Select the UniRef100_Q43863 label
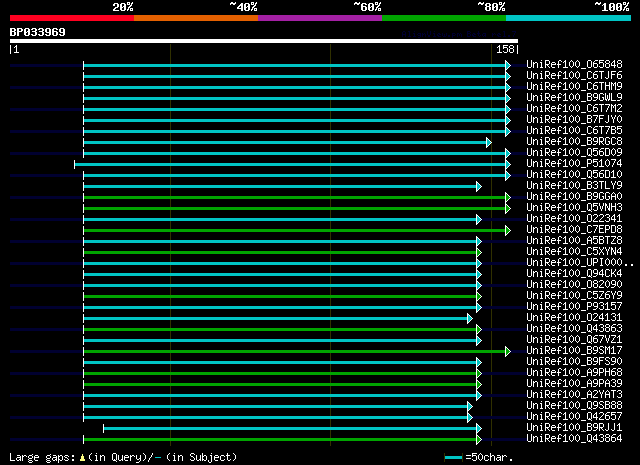Screen dimensions: 640x465 574,329
